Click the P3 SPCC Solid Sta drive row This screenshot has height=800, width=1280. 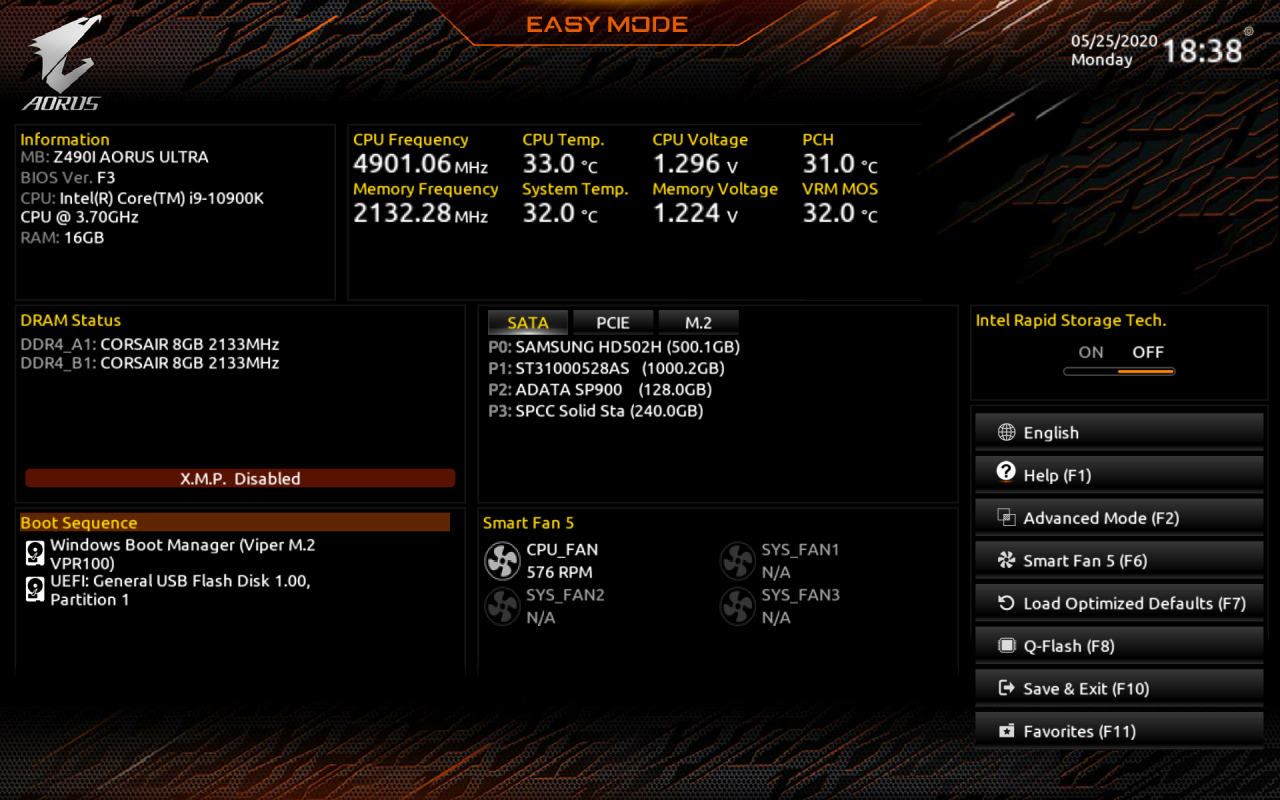click(x=596, y=411)
